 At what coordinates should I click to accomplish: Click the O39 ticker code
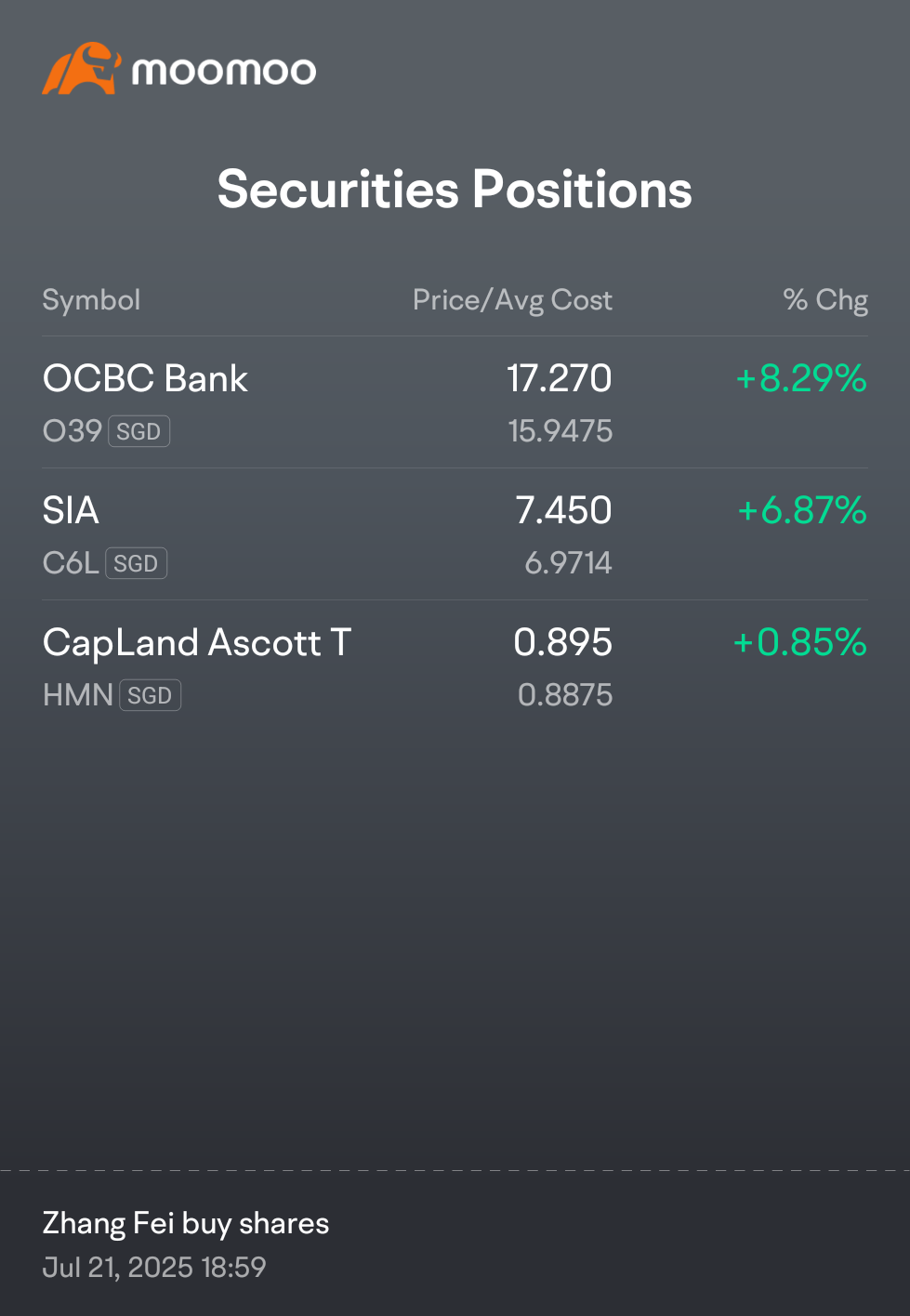73,431
